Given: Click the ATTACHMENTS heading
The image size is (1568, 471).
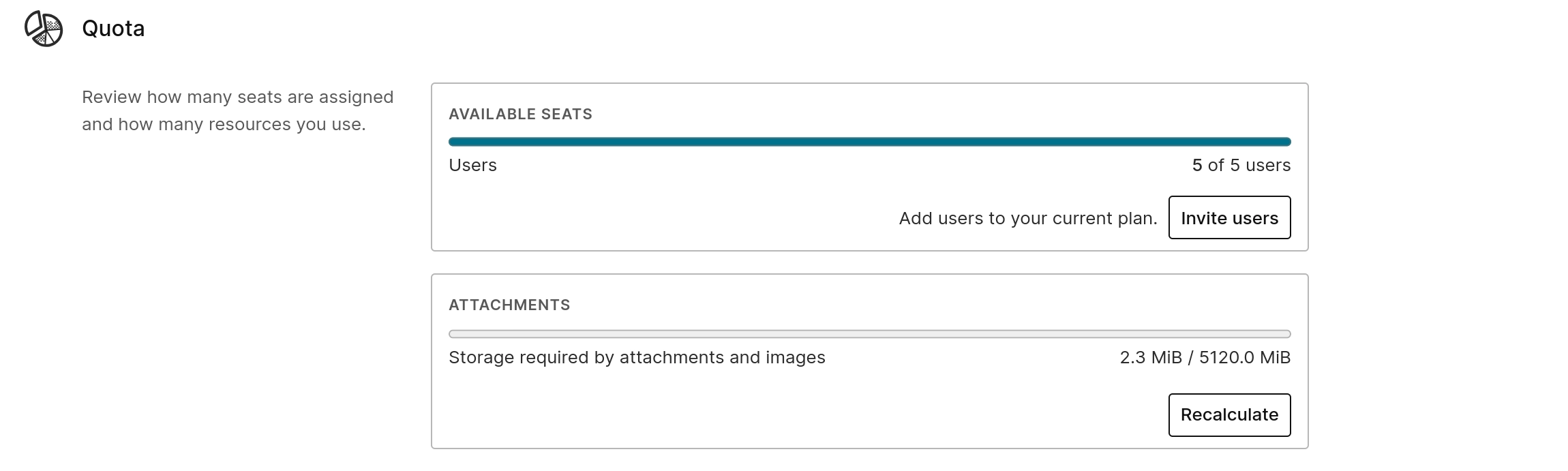Looking at the screenshot, I should pyautogui.click(x=509, y=305).
